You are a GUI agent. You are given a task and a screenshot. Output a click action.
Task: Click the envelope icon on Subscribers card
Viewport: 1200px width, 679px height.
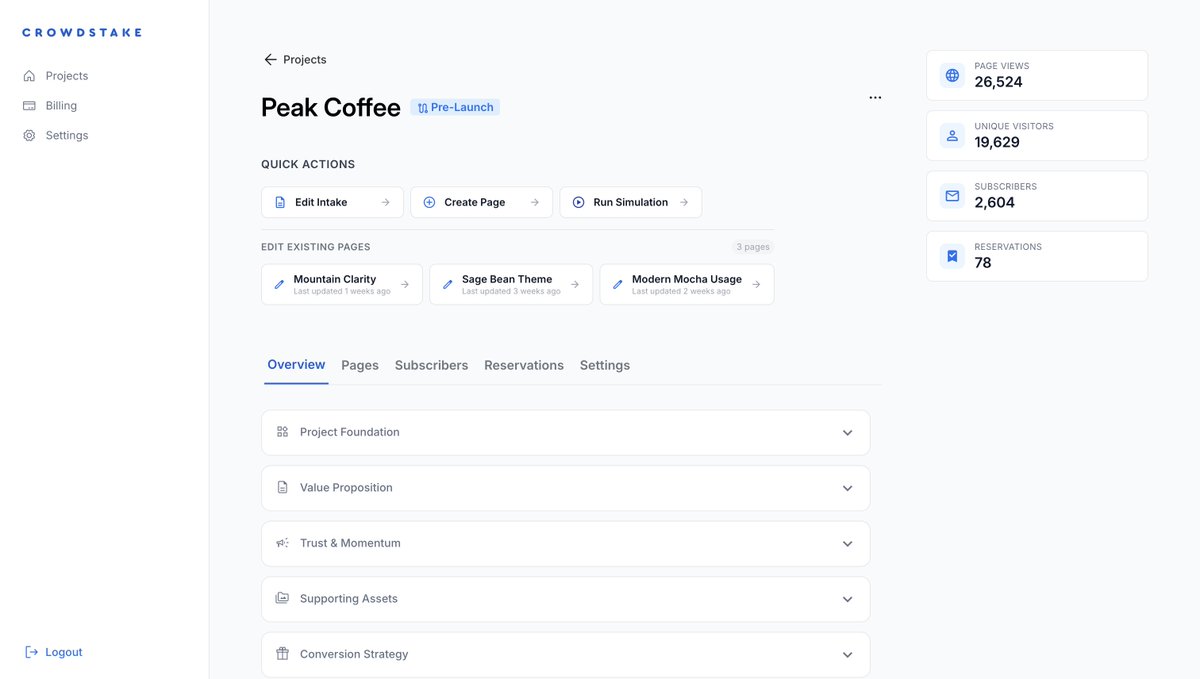click(951, 196)
